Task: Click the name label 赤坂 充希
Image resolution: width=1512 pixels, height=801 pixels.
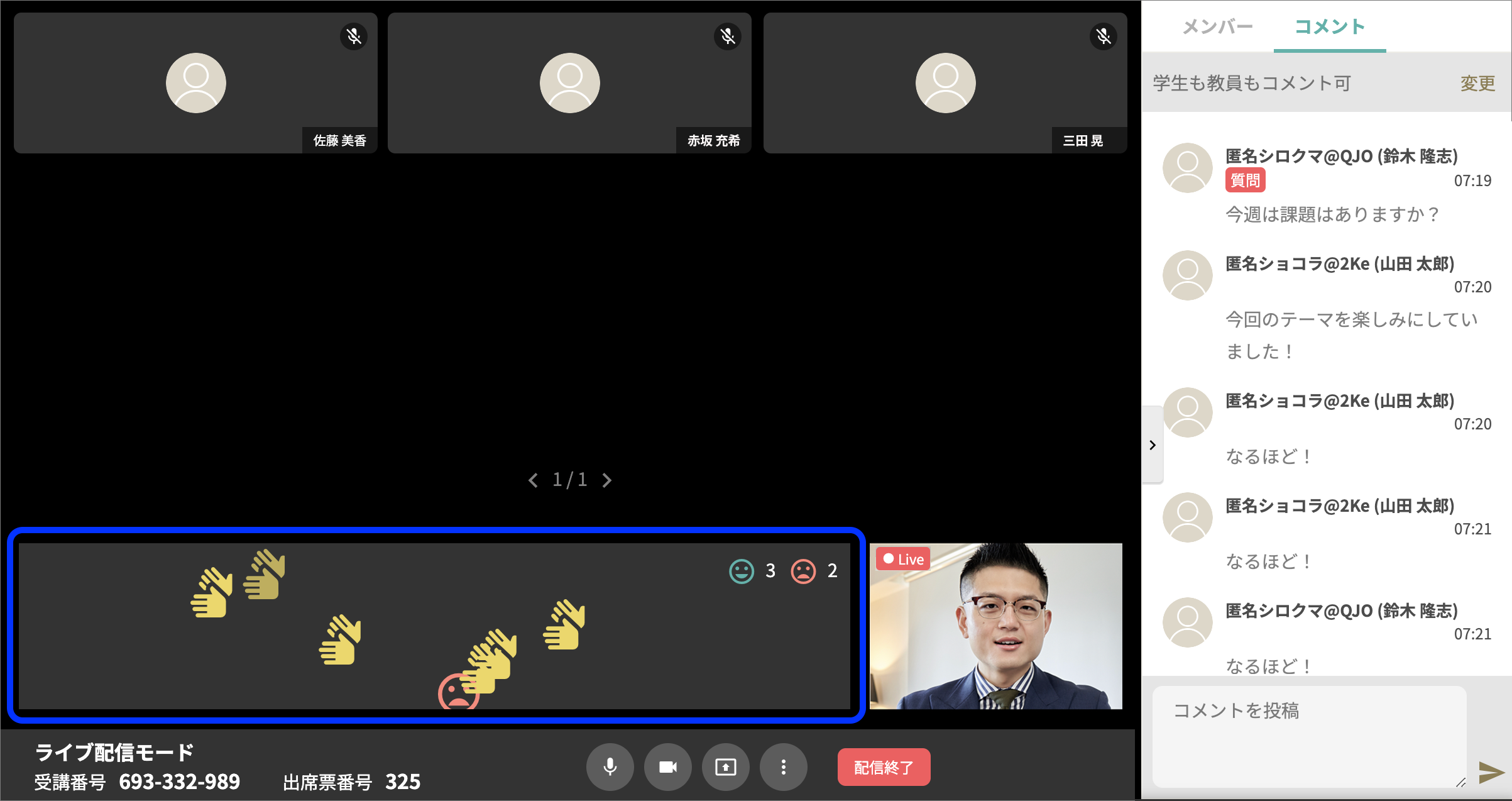Action: 713,140
